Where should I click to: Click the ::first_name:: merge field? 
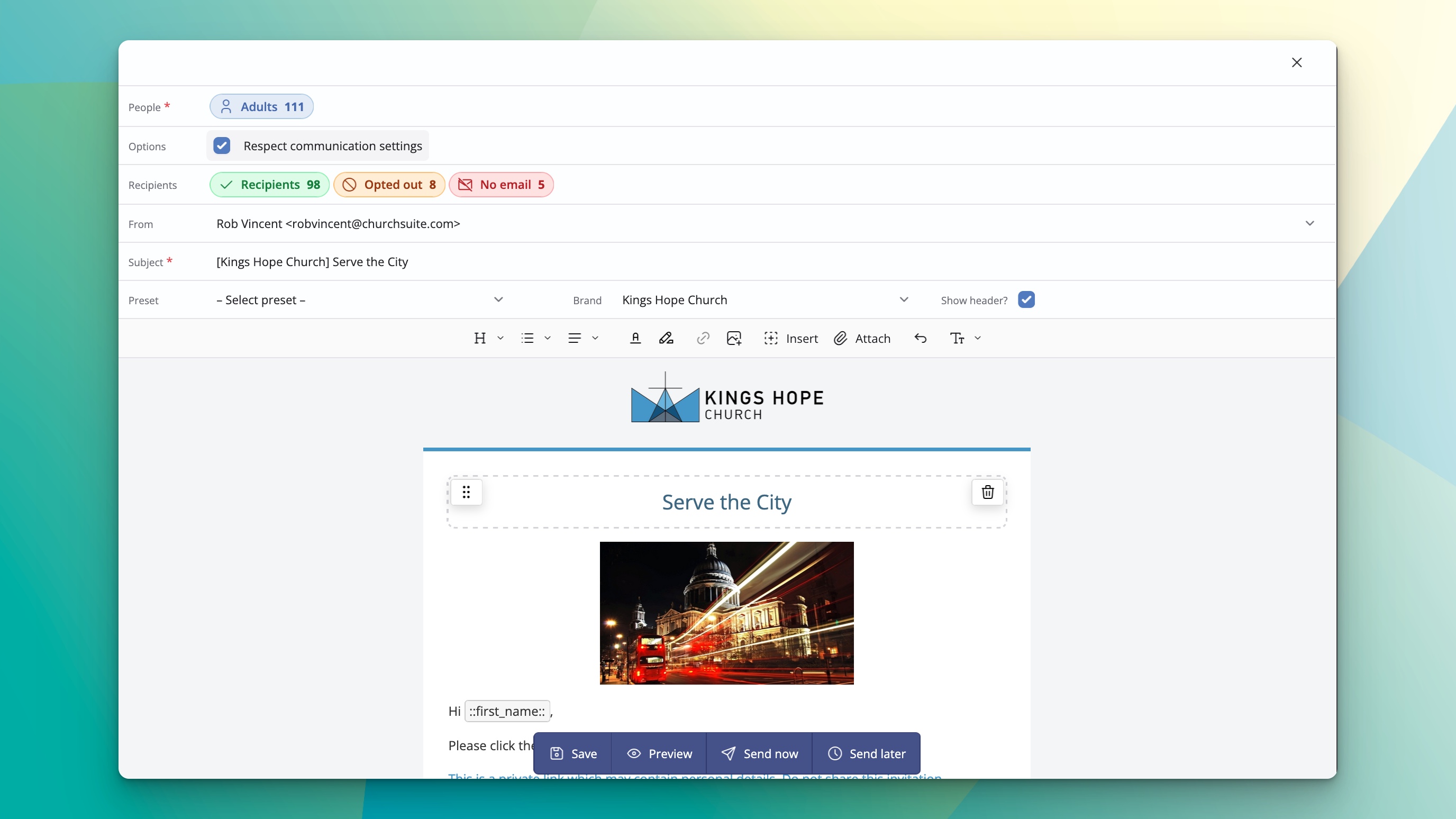(x=507, y=711)
